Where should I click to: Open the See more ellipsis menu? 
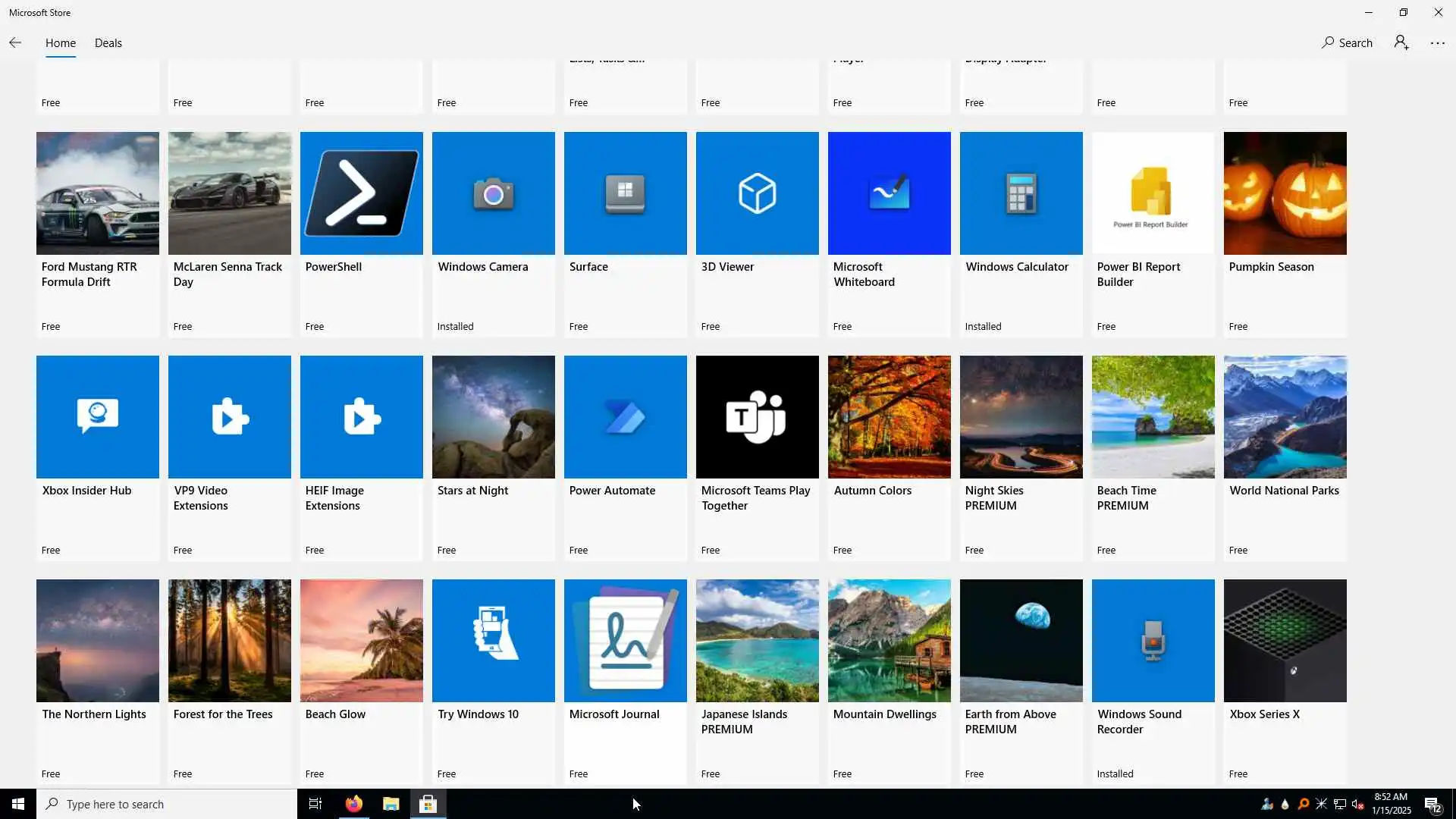(x=1437, y=42)
